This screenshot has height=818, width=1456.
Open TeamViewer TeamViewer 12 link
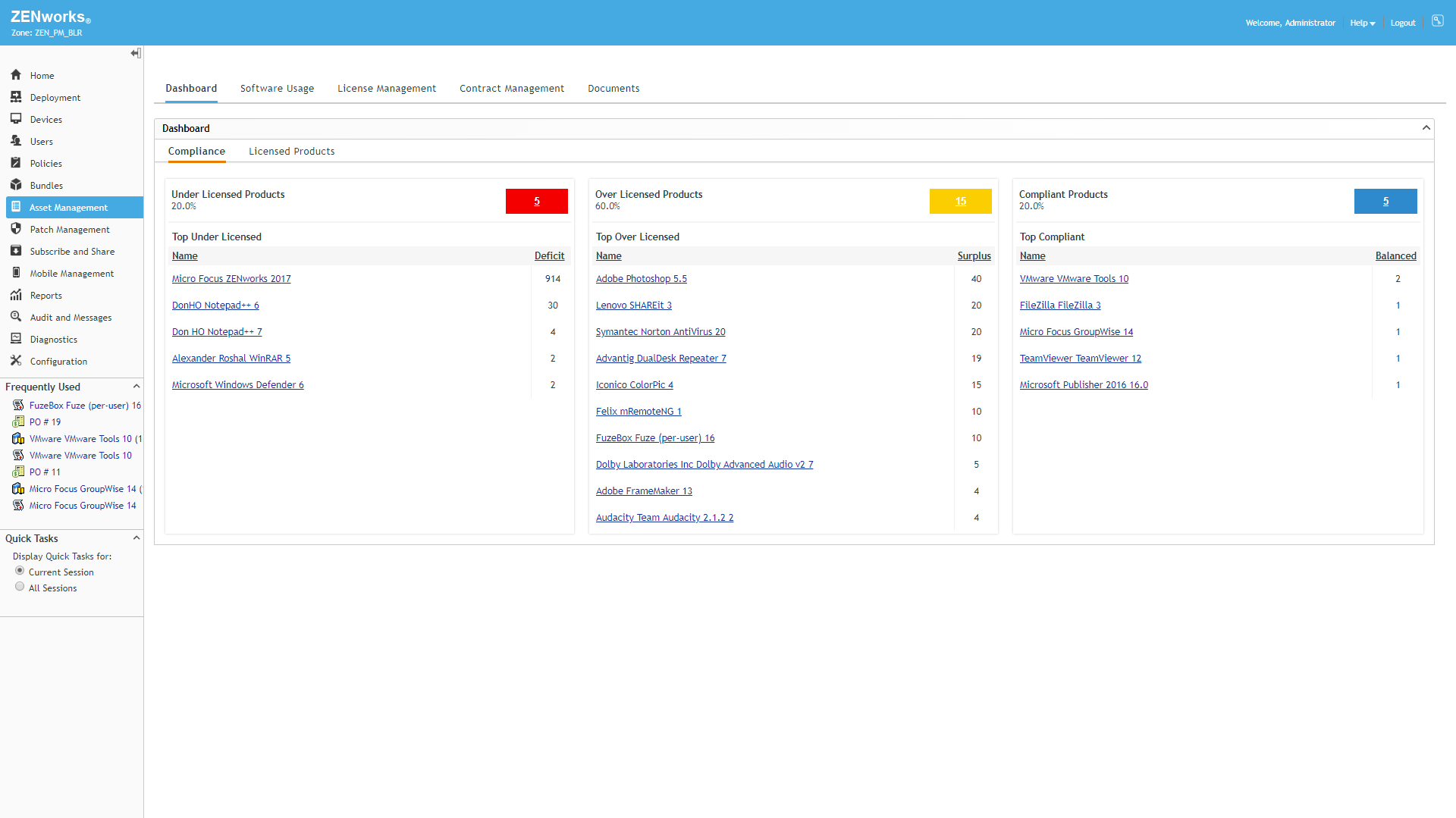pyautogui.click(x=1080, y=359)
